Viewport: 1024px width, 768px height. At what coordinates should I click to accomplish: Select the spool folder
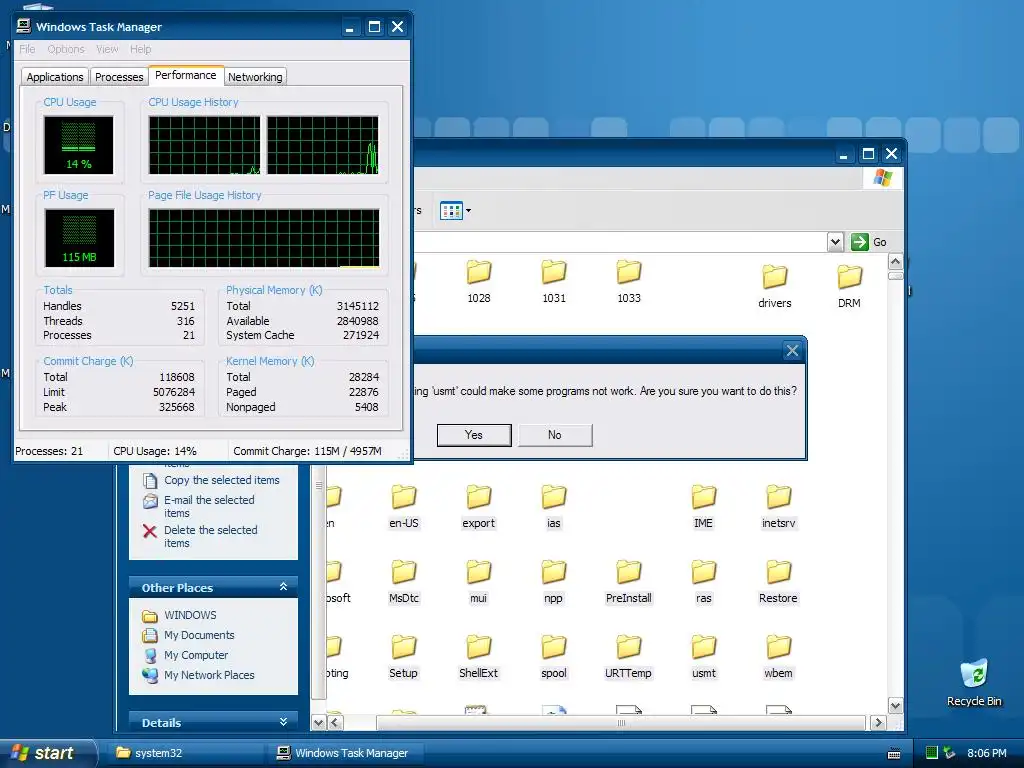point(554,656)
